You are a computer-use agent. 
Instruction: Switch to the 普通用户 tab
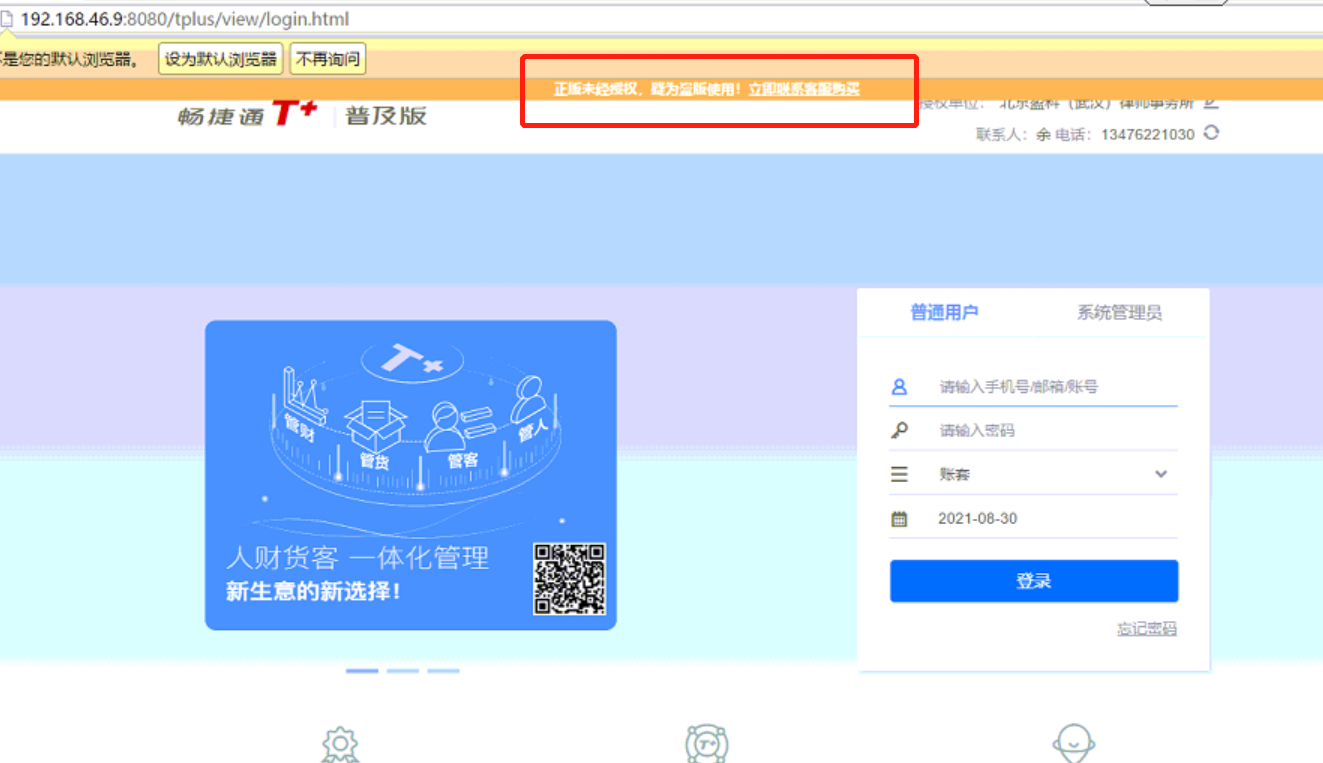click(944, 312)
